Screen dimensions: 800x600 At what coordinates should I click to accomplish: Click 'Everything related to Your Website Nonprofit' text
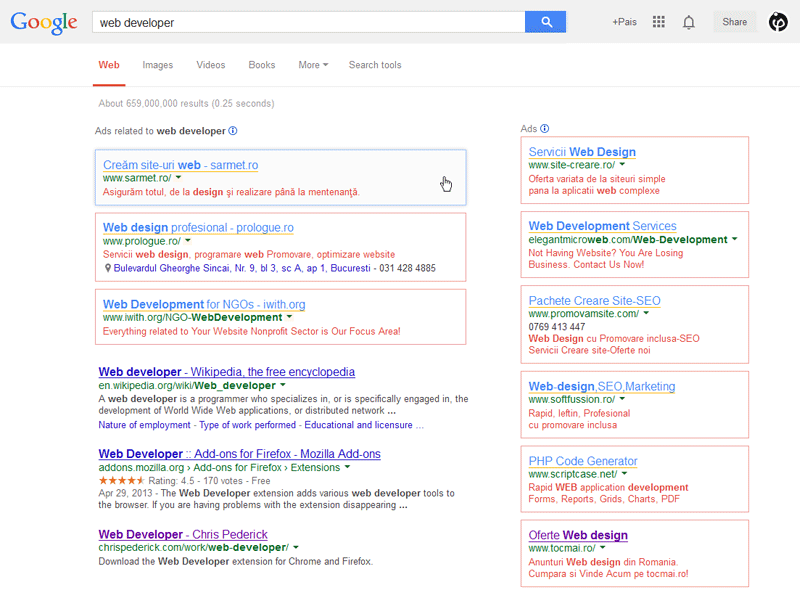(252, 331)
